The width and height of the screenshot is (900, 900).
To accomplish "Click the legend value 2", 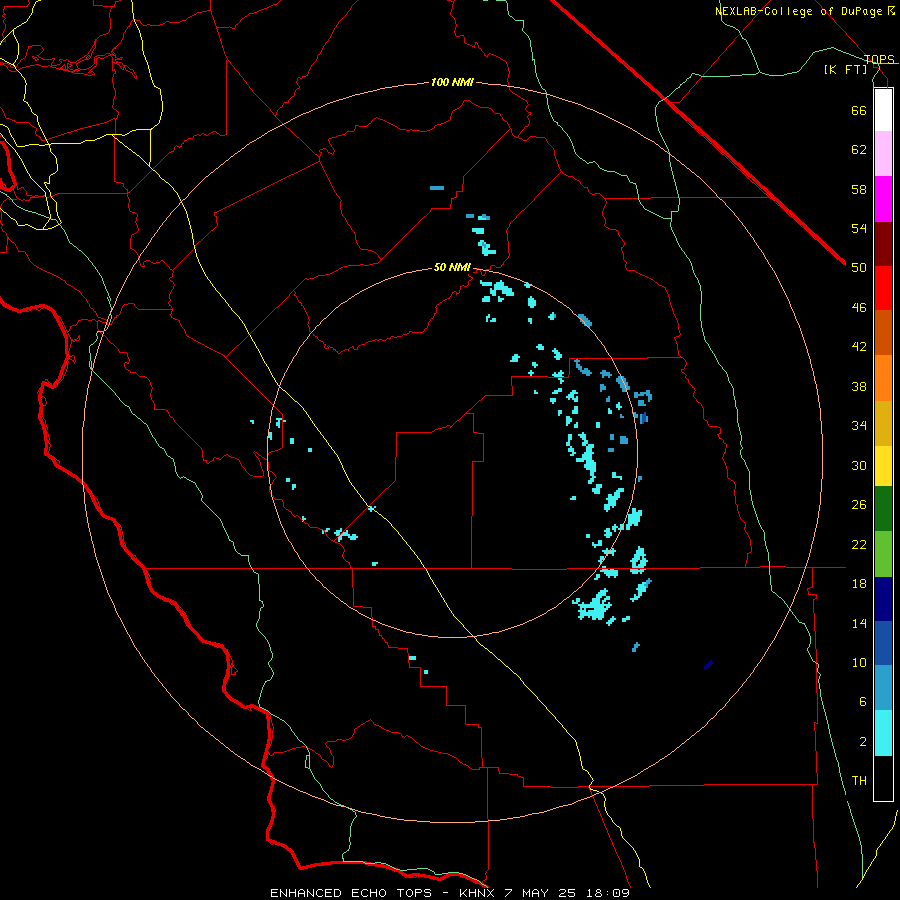I will click(863, 742).
